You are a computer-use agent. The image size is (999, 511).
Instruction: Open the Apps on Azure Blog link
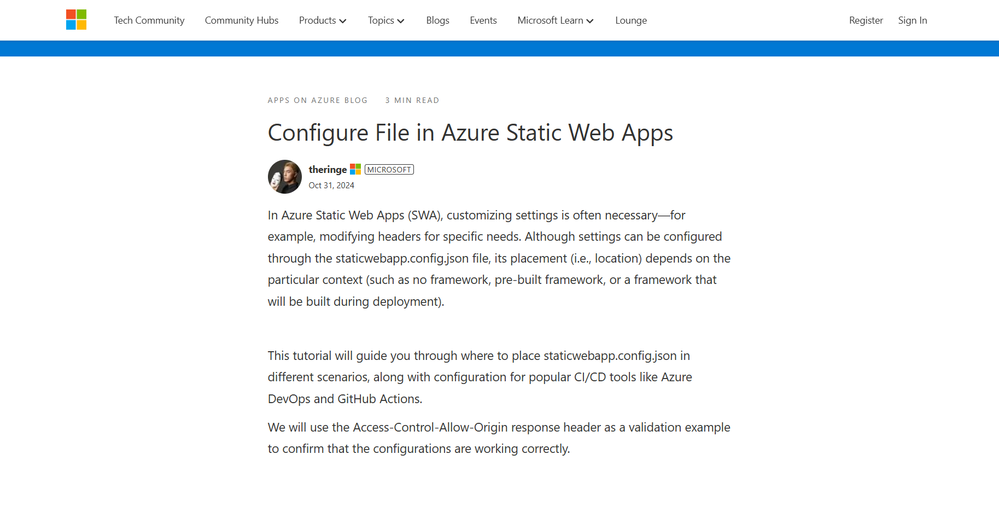(x=317, y=100)
